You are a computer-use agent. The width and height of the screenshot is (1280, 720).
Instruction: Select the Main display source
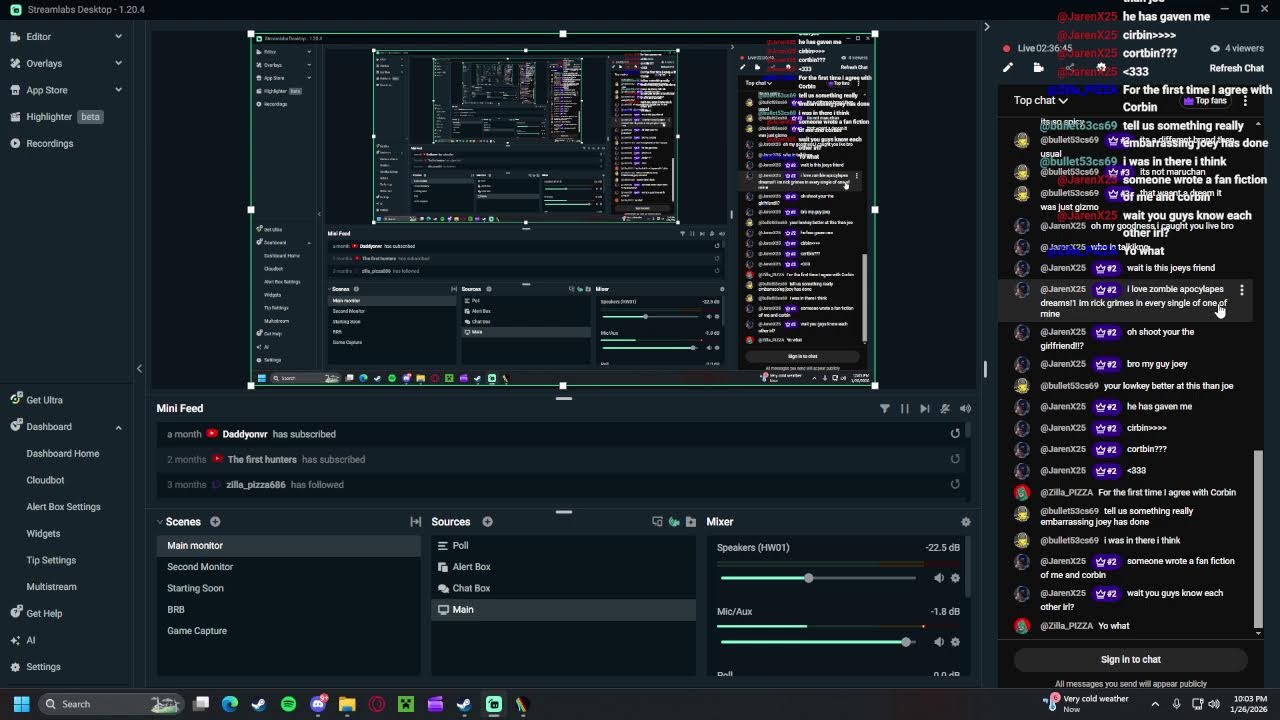coord(563,609)
